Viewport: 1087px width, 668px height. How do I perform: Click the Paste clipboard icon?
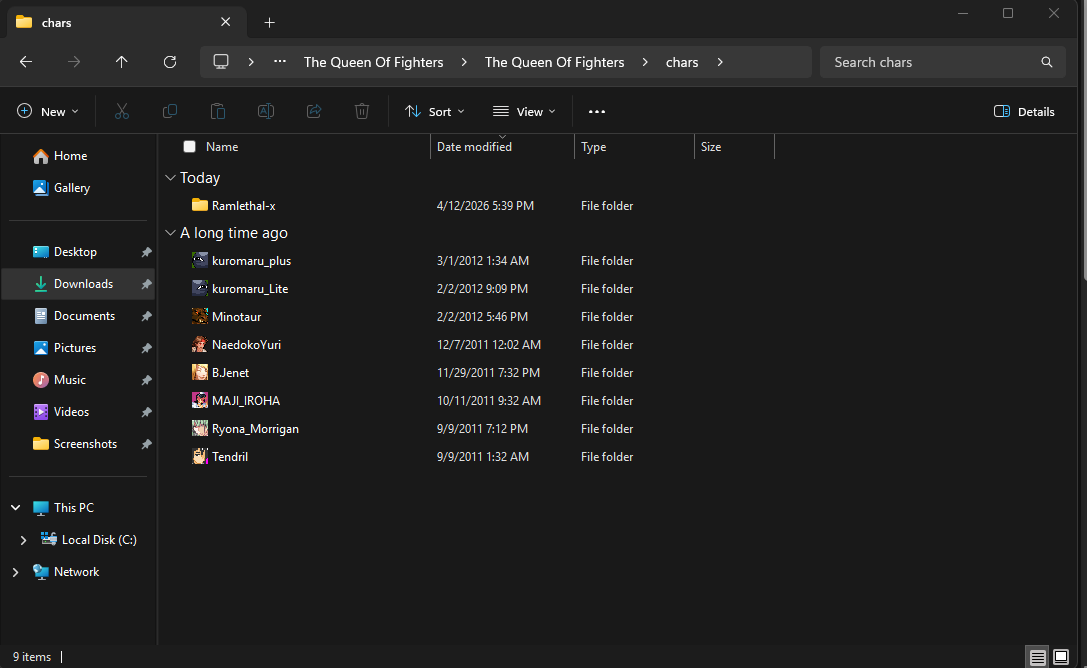218,112
